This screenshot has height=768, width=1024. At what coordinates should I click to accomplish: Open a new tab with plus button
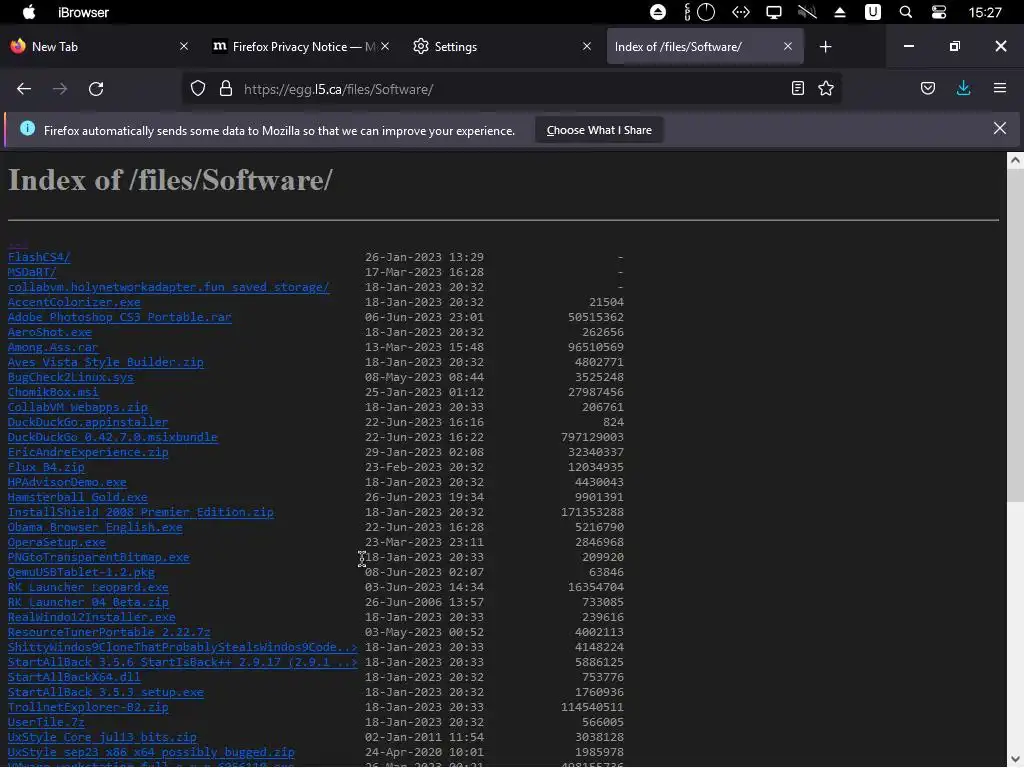(825, 46)
